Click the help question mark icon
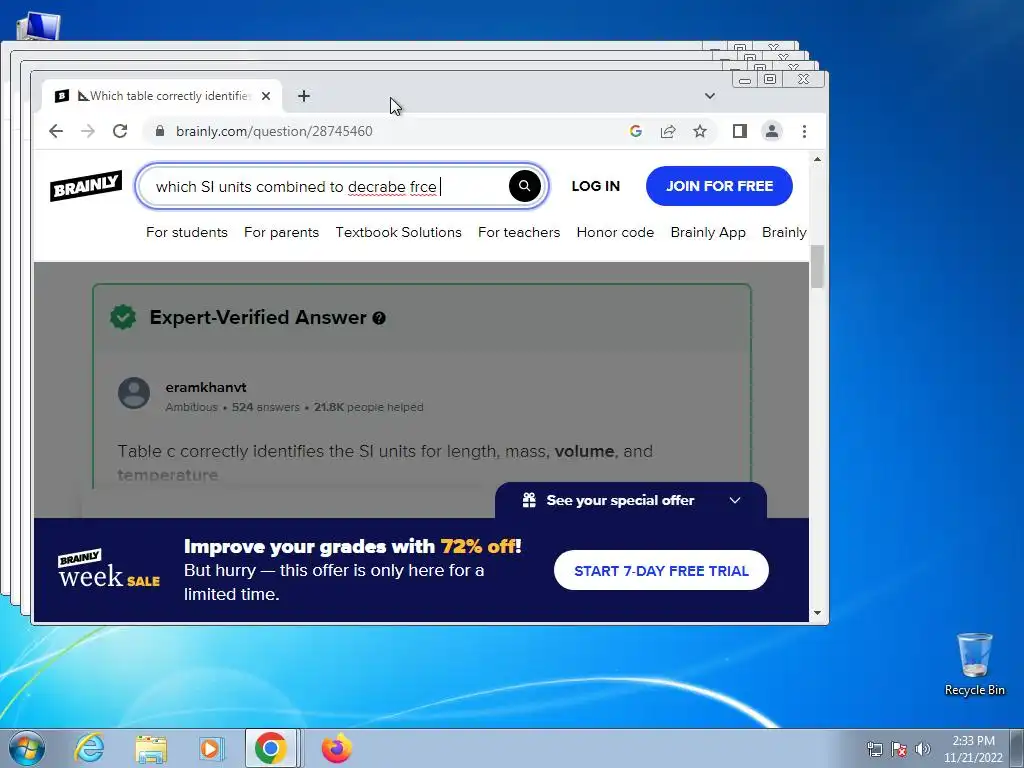This screenshot has height=768, width=1024. coord(379,318)
